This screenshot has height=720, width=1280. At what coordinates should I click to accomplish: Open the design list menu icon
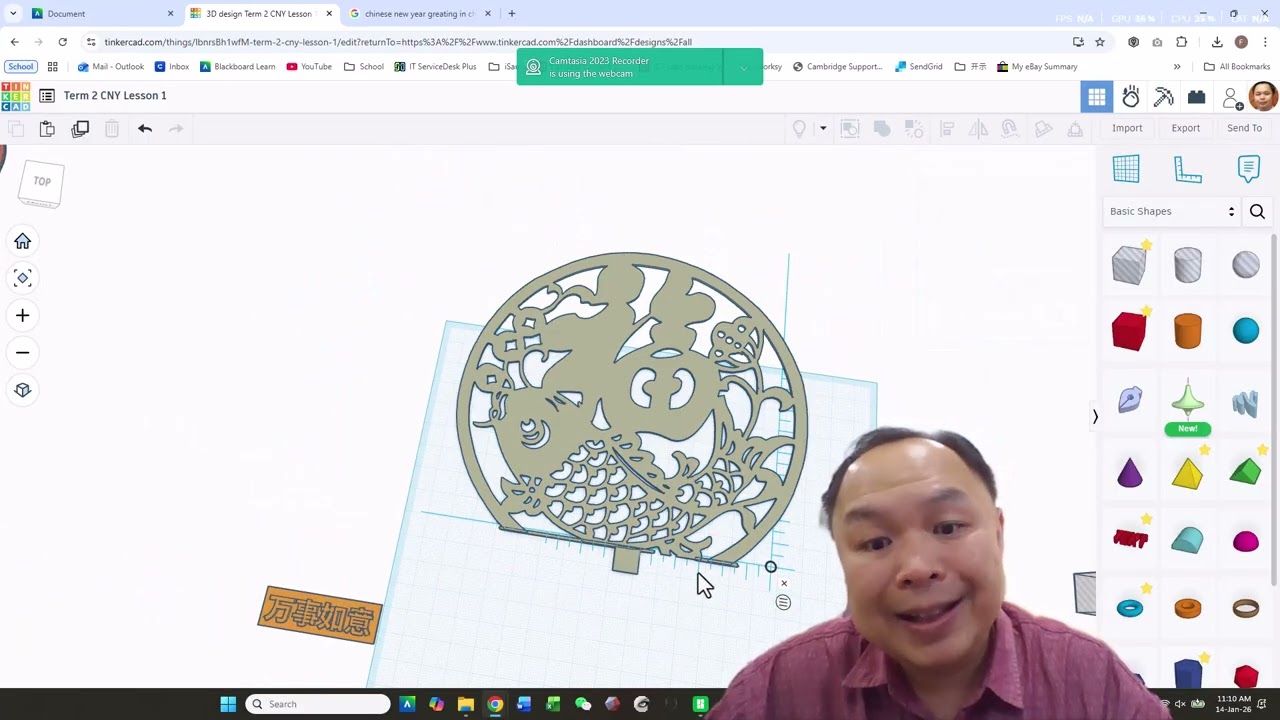(47, 96)
